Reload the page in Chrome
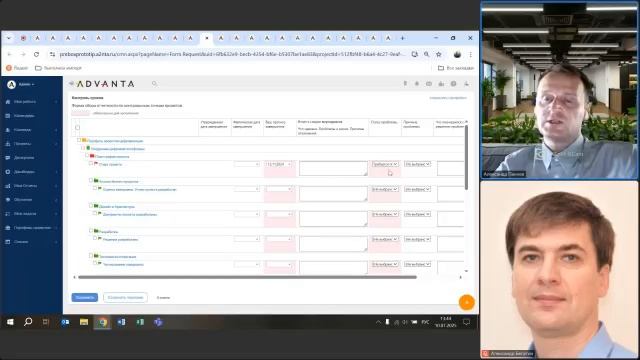Viewport: 640px width, 360px height. 36,54
